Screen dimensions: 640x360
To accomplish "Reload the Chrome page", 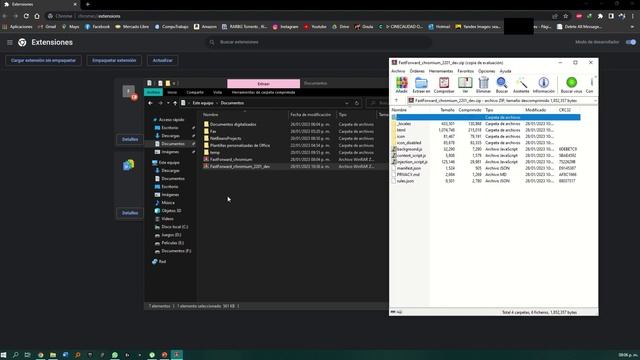I will pos(26,16).
